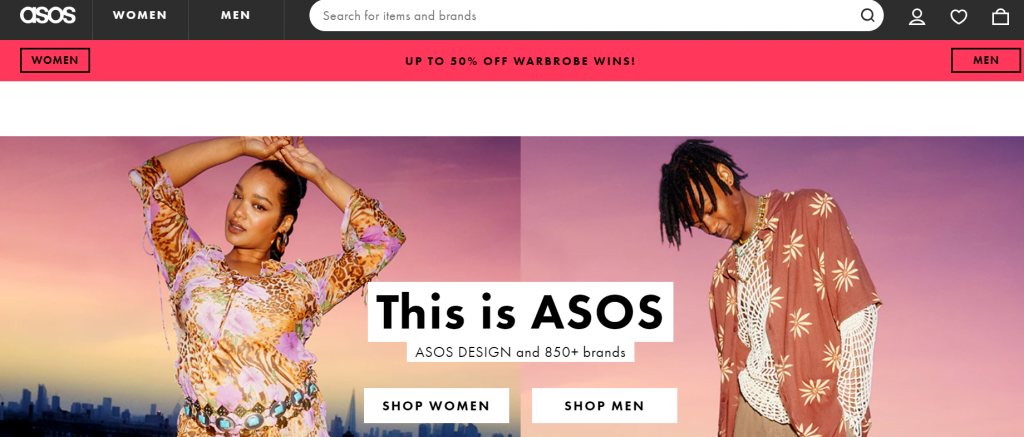Viewport: 1024px width, 437px height.
Task: Select WOMEN in the top navigation bar
Action: 140,16
